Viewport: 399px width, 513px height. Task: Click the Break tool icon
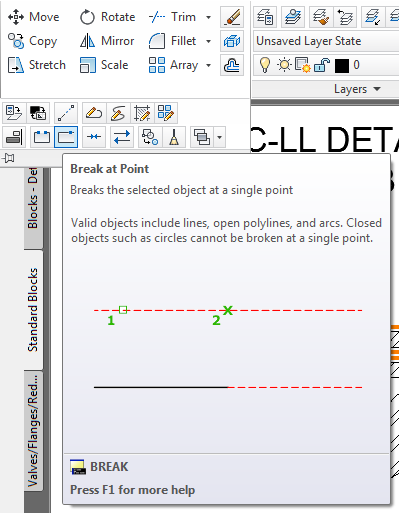coord(42,137)
